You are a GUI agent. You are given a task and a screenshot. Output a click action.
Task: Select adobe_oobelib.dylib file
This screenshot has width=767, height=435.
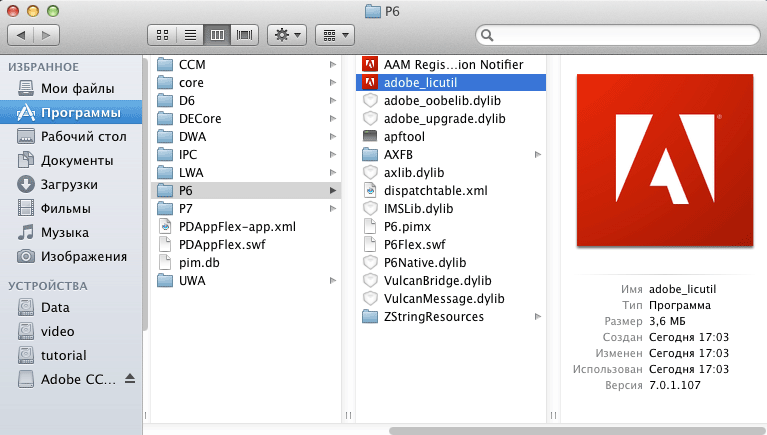(451, 101)
